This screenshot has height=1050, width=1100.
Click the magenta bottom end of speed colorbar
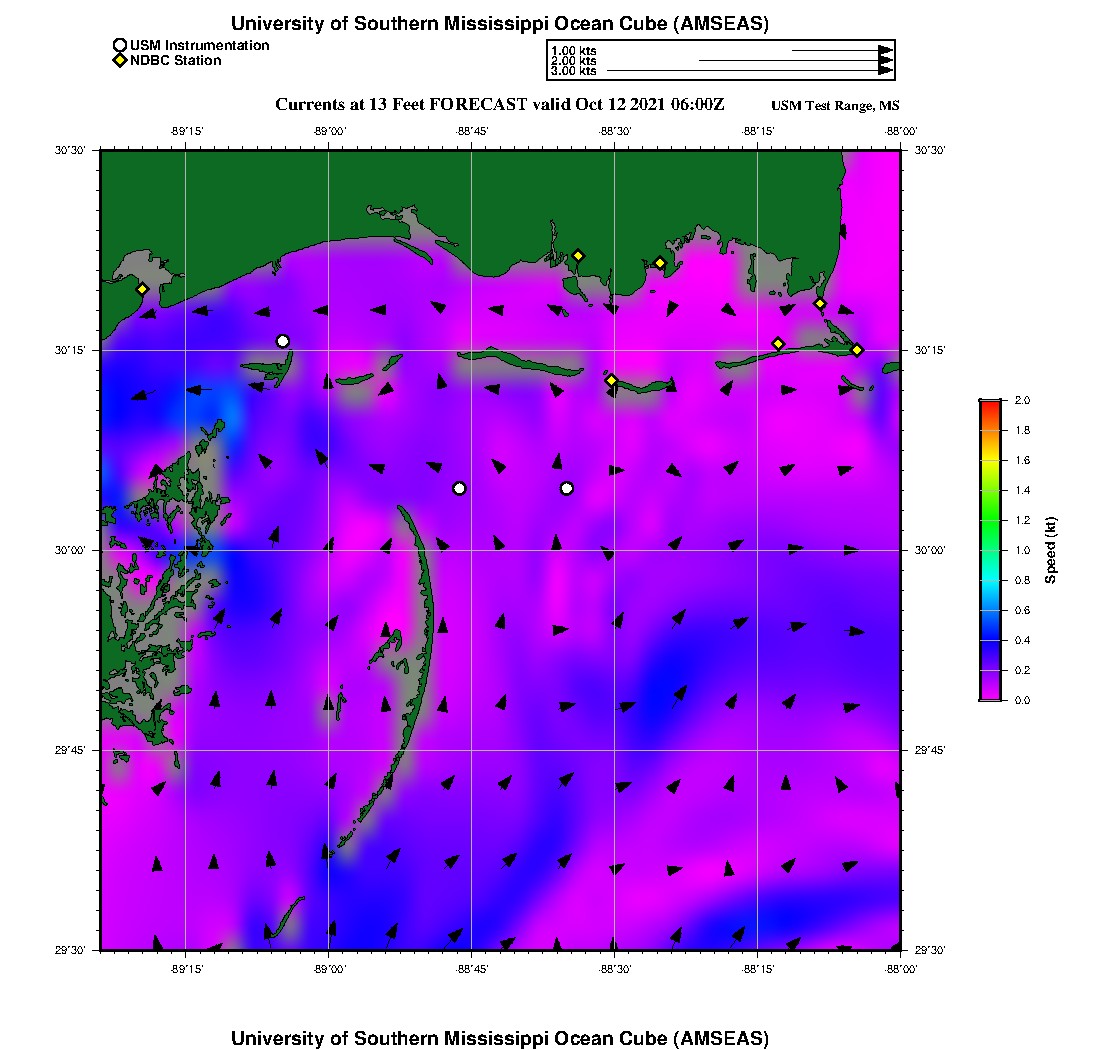pyautogui.click(x=990, y=697)
